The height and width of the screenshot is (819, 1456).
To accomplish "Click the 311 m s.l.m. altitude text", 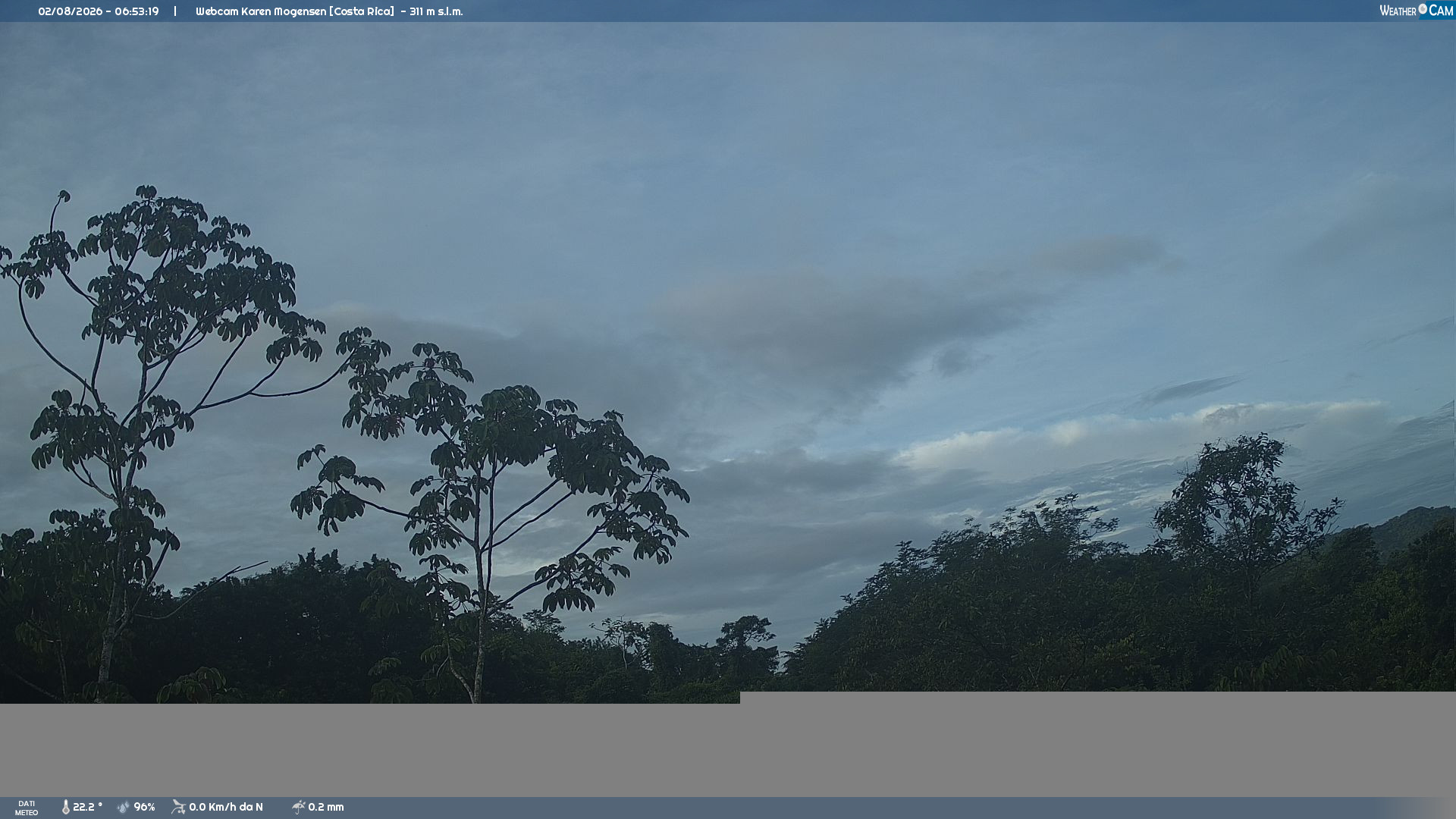I will coord(436,11).
